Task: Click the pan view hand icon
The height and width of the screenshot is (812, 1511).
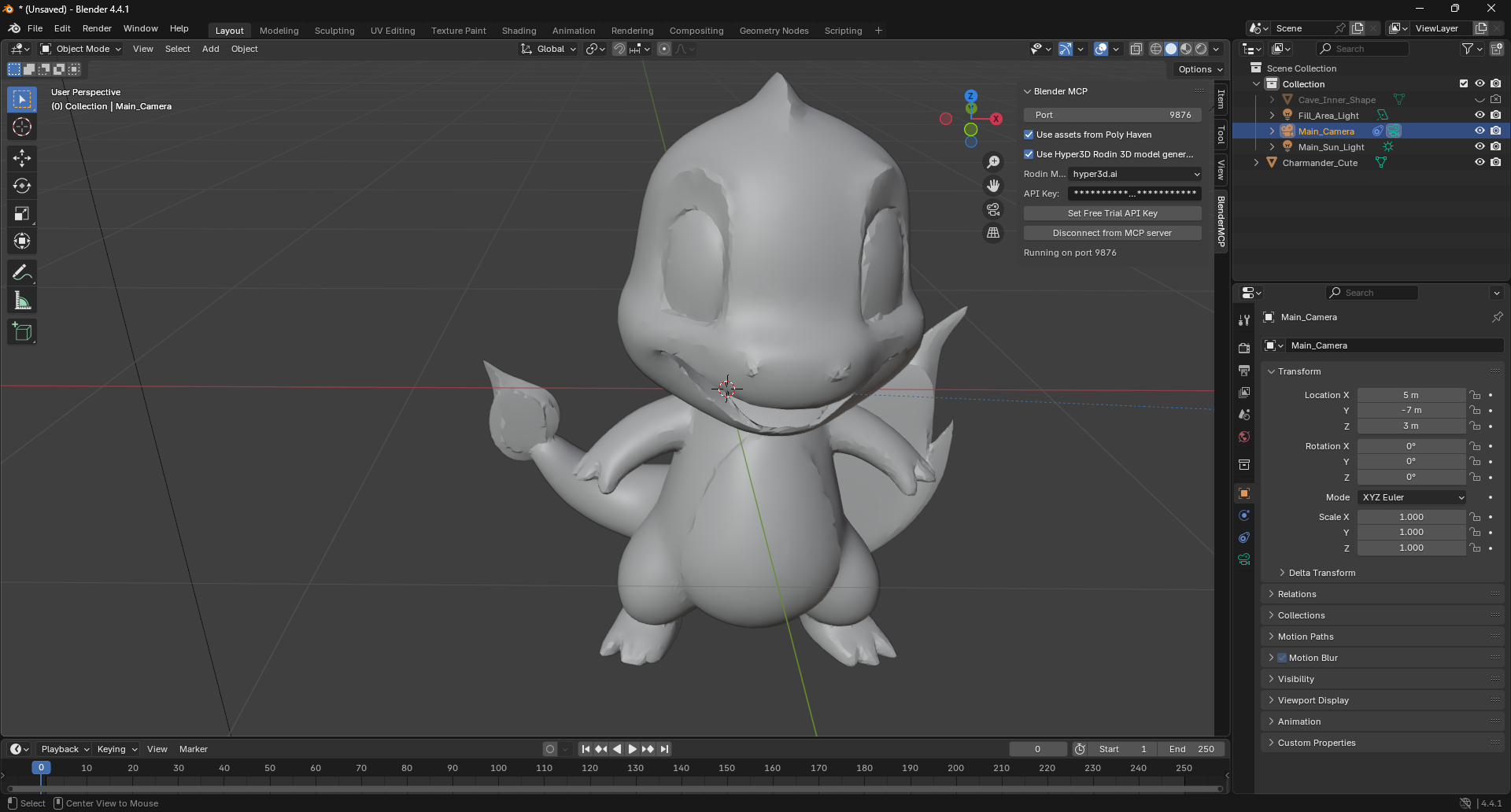Action: coord(993,186)
